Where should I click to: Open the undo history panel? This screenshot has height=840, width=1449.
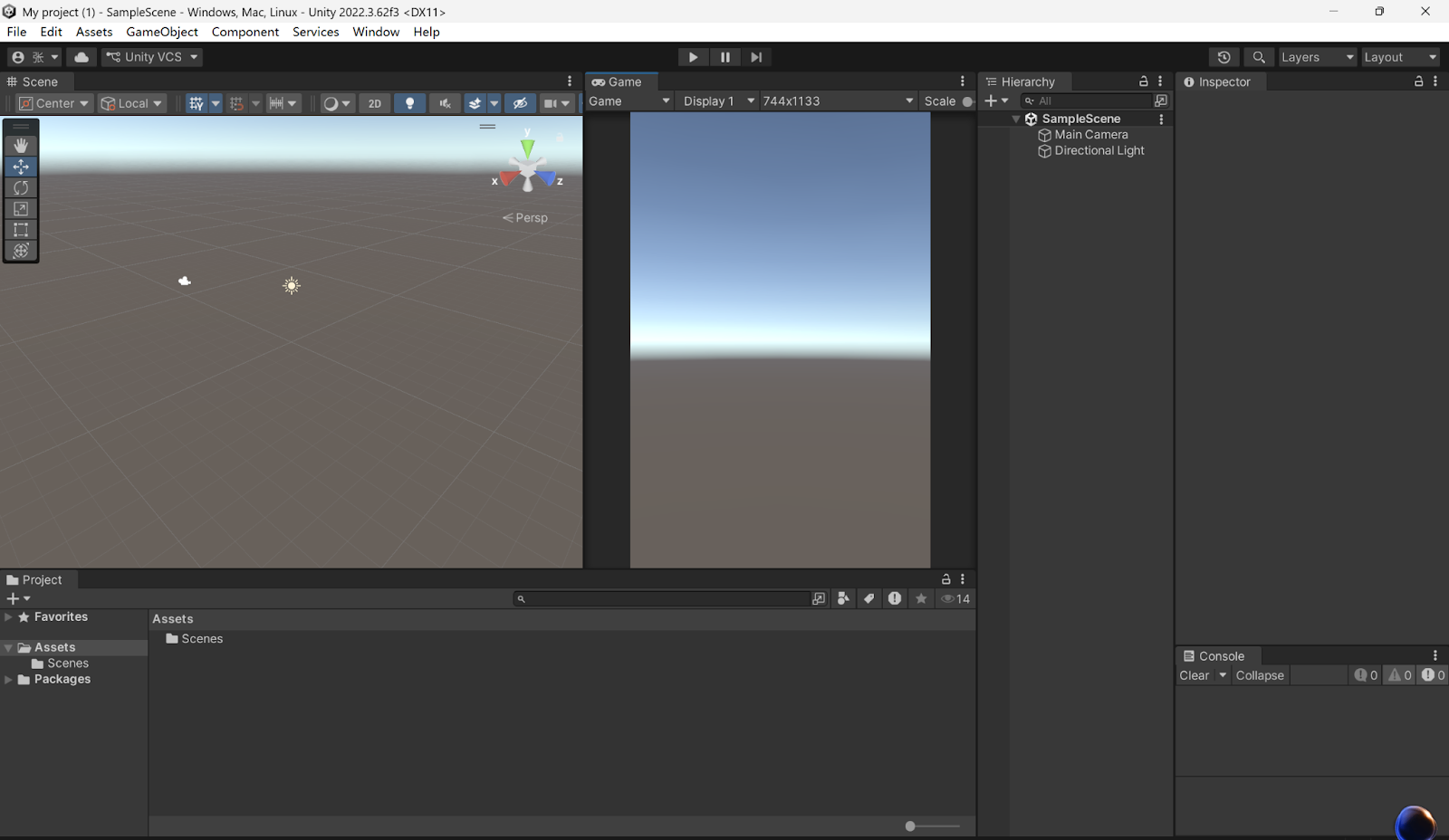point(1224,56)
